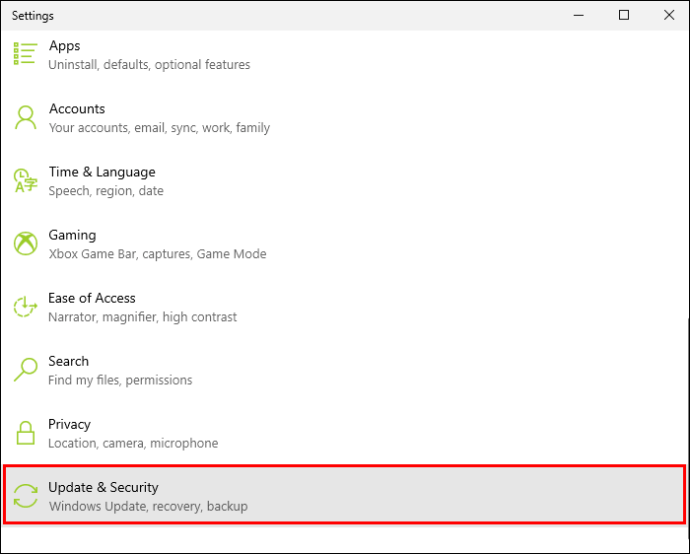
Task: Click the Gaming Xbox icon
Action: pyautogui.click(x=25, y=244)
